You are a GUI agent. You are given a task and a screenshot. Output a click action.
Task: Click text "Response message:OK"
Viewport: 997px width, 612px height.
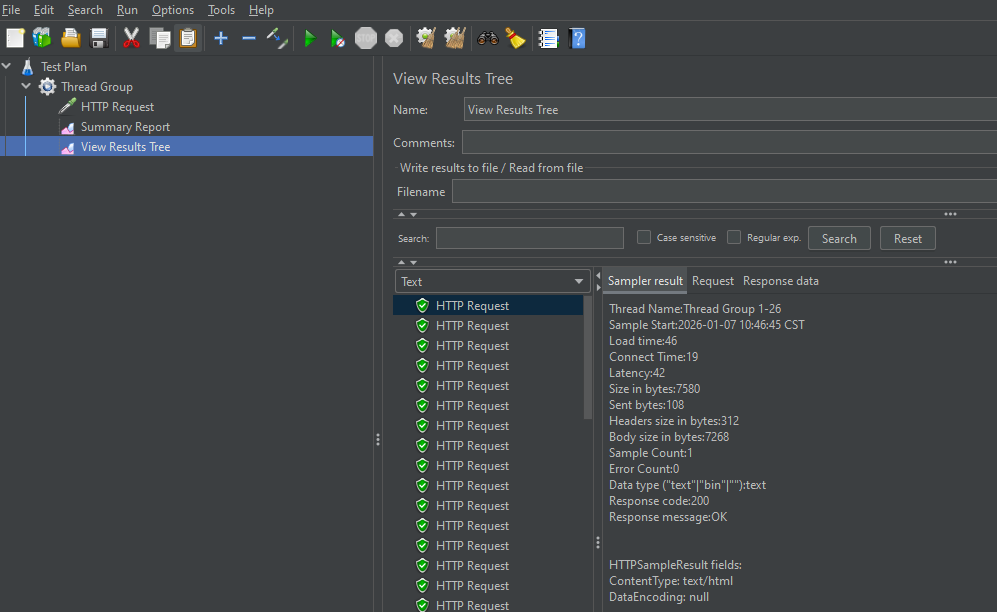point(668,517)
